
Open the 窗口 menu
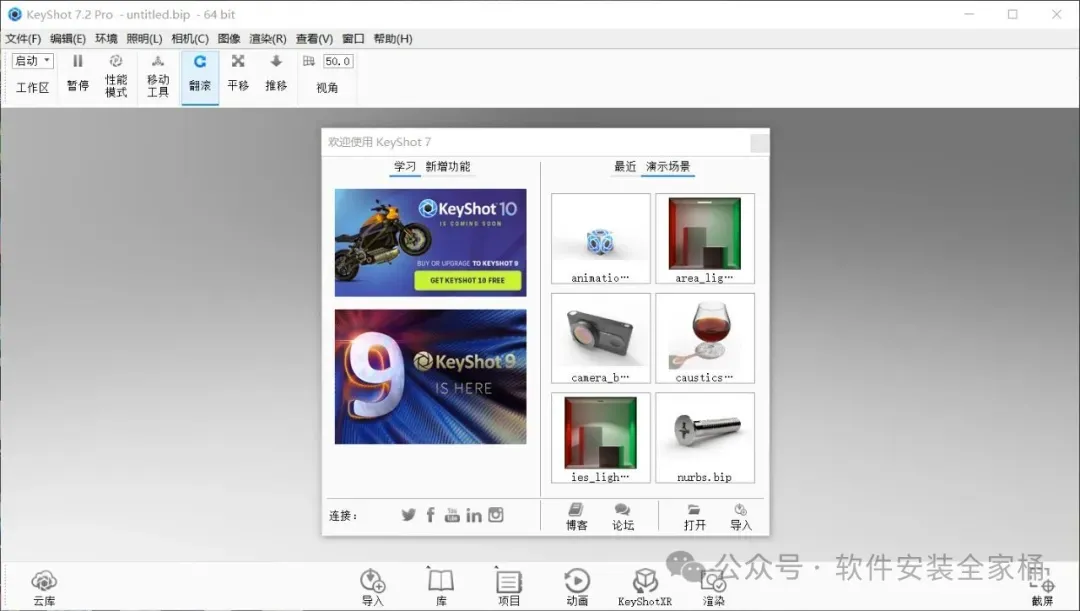click(353, 39)
